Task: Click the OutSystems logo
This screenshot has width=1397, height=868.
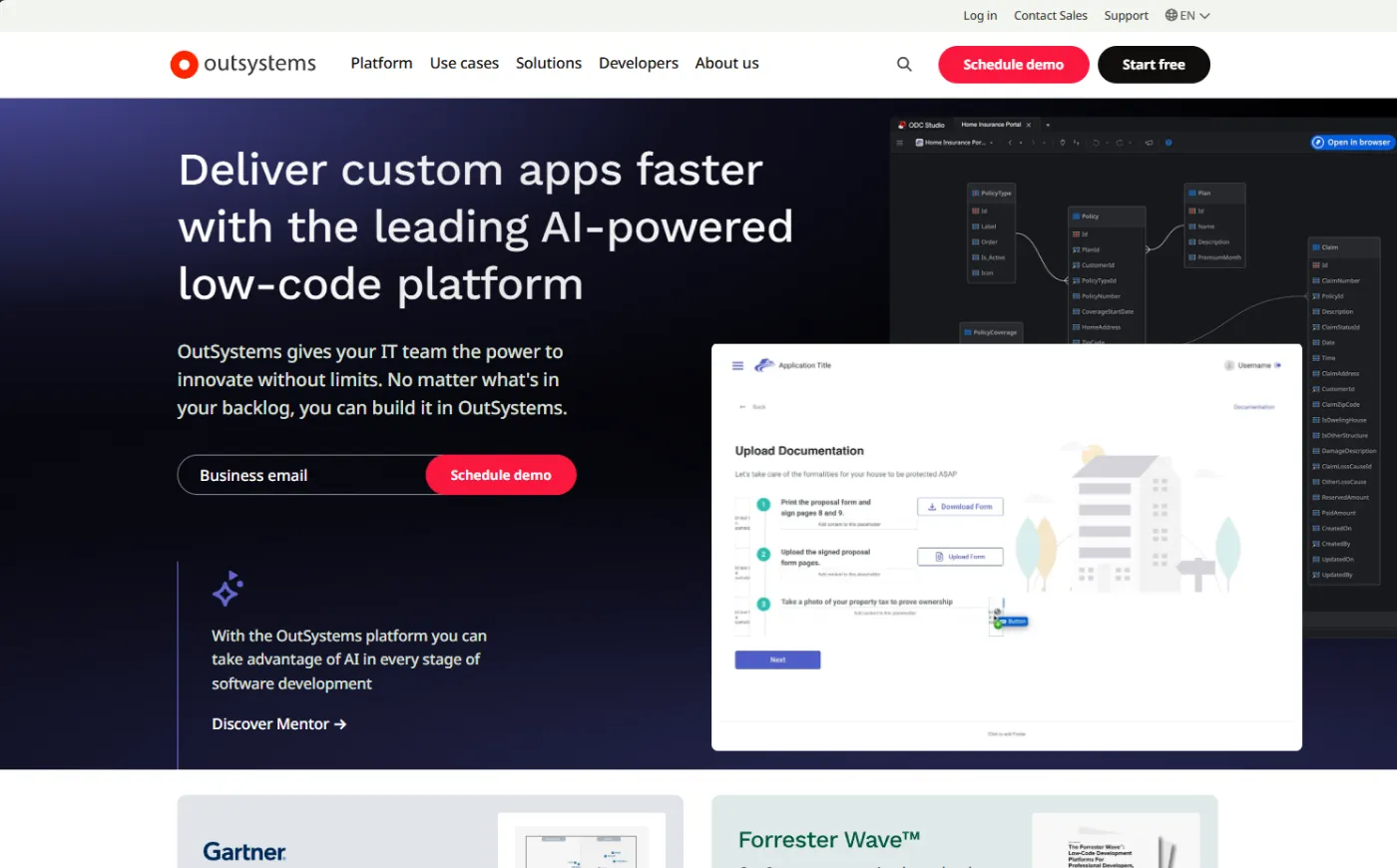Action: click(x=243, y=64)
